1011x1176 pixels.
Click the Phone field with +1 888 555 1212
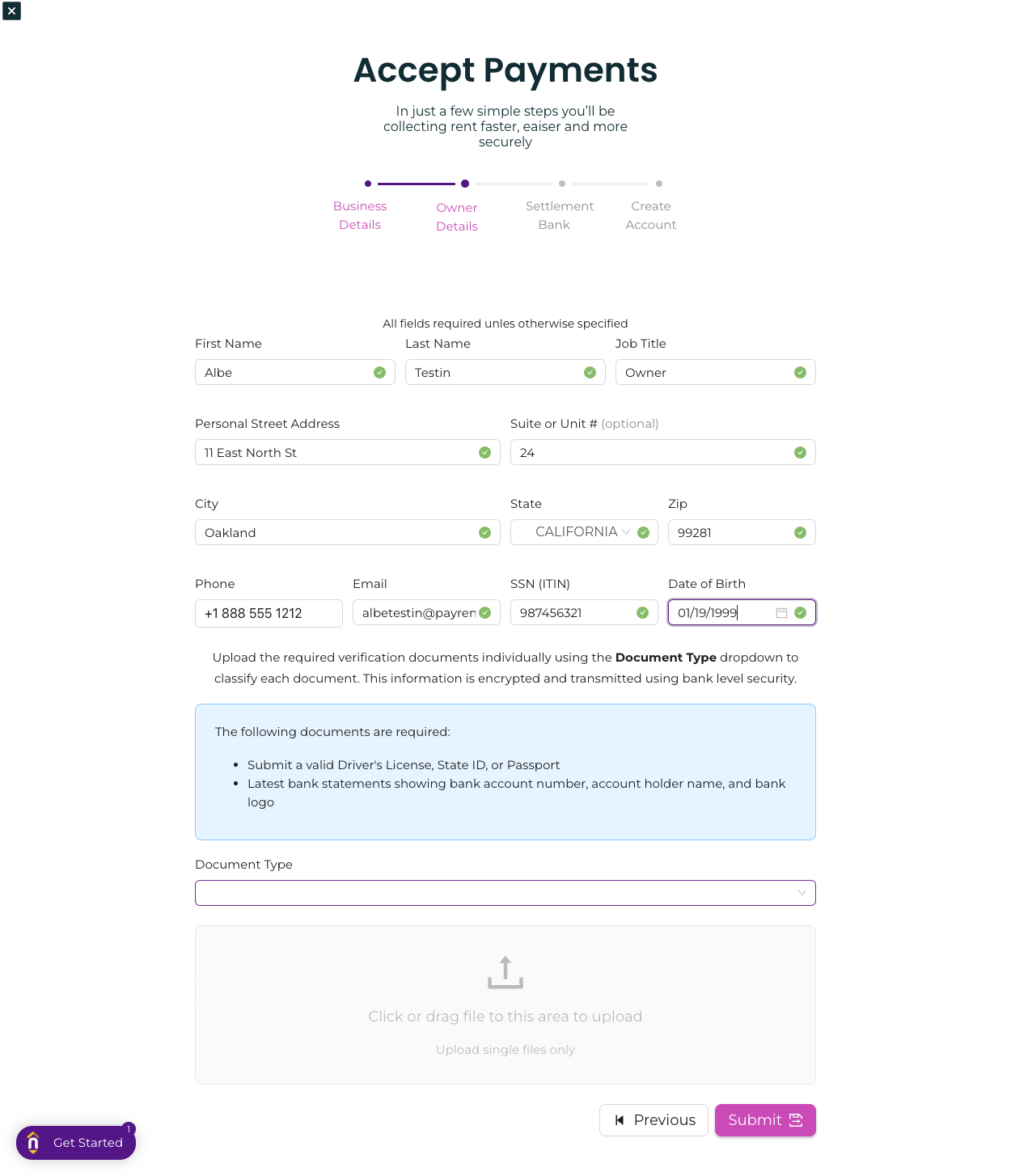(x=269, y=613)
